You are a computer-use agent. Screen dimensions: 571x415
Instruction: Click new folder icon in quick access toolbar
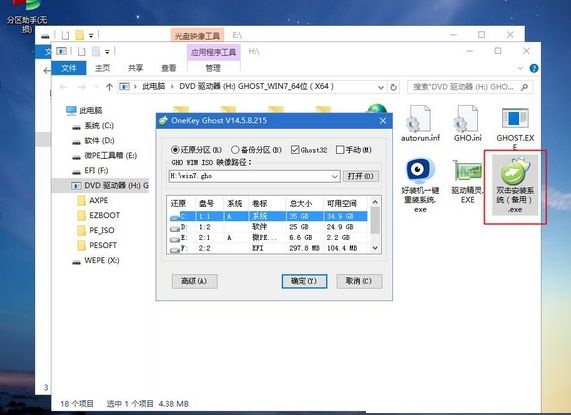(95, 51)
